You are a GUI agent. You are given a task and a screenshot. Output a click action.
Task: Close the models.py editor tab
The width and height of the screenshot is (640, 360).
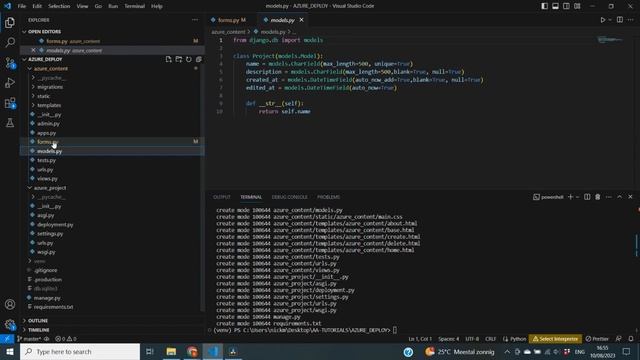302,20
